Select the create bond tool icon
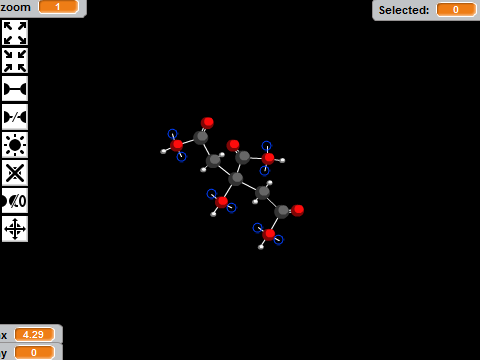The width and height of the screenshot is (480, 360). [x=15, y=89]
